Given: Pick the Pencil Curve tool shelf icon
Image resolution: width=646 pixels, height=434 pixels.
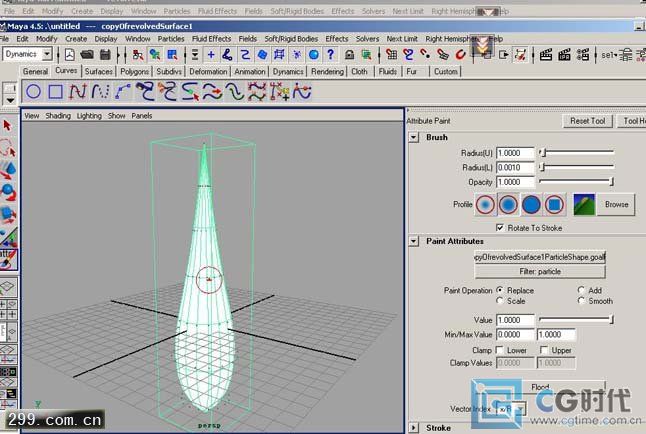Looking at the screenshot, I should point(122,91).
